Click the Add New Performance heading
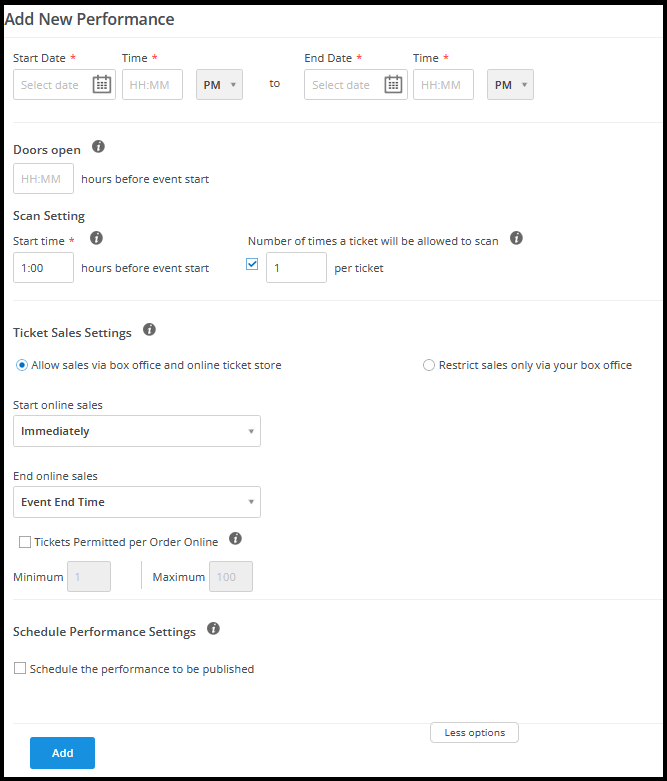This screenshot has width=667, height=781. [x=89, y=19]
